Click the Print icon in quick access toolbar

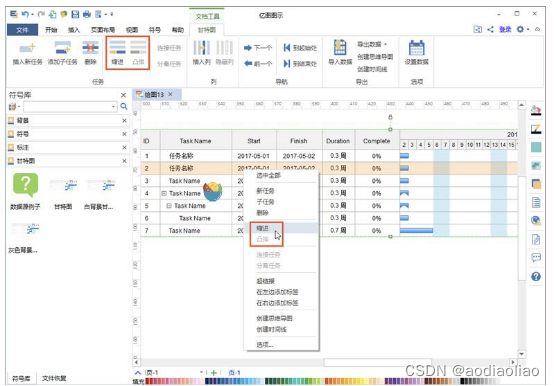(x=87, y=14)
